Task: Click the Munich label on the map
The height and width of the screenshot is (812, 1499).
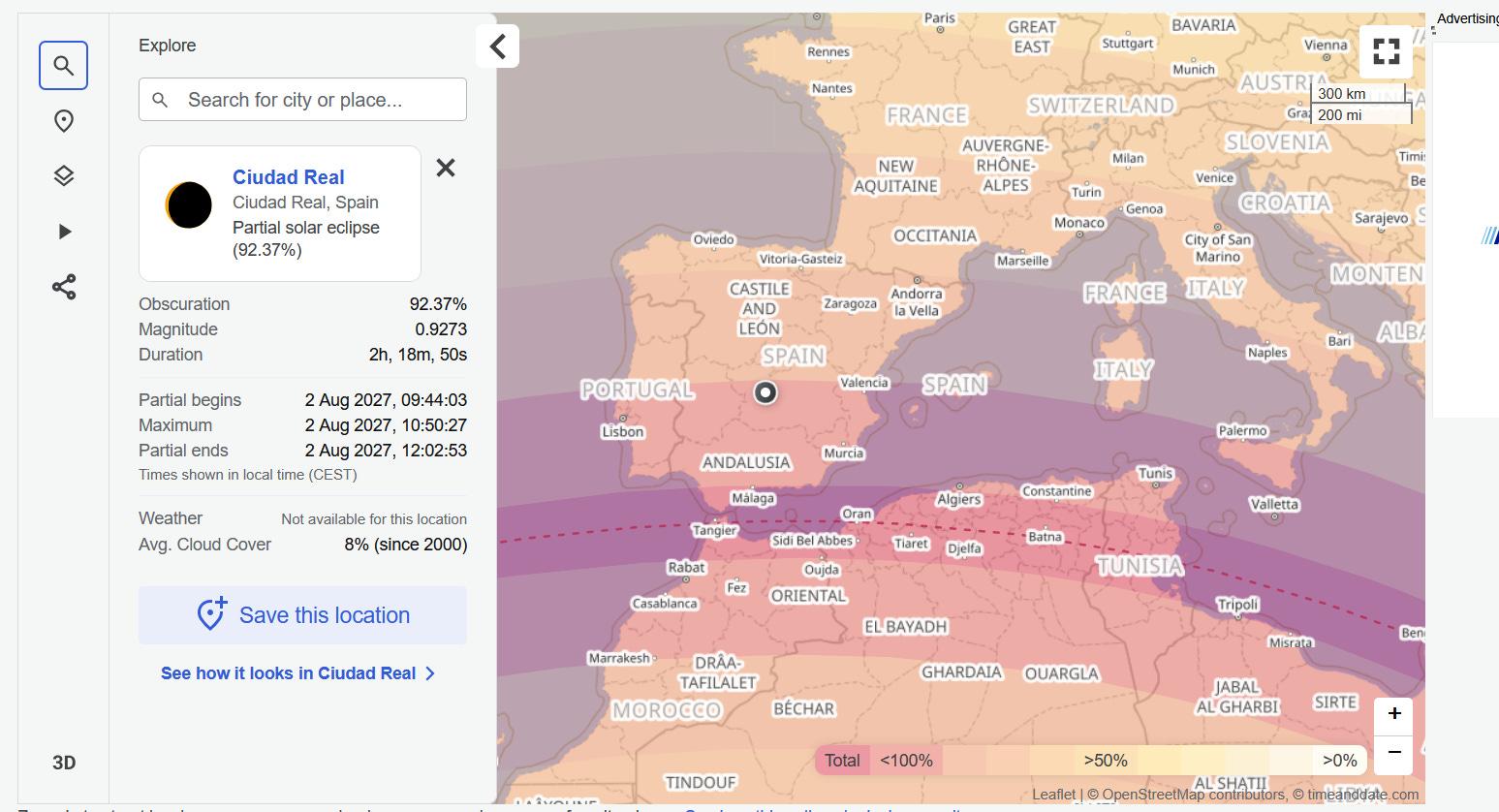Action: pyautogui.click(x=1194, y=70)
